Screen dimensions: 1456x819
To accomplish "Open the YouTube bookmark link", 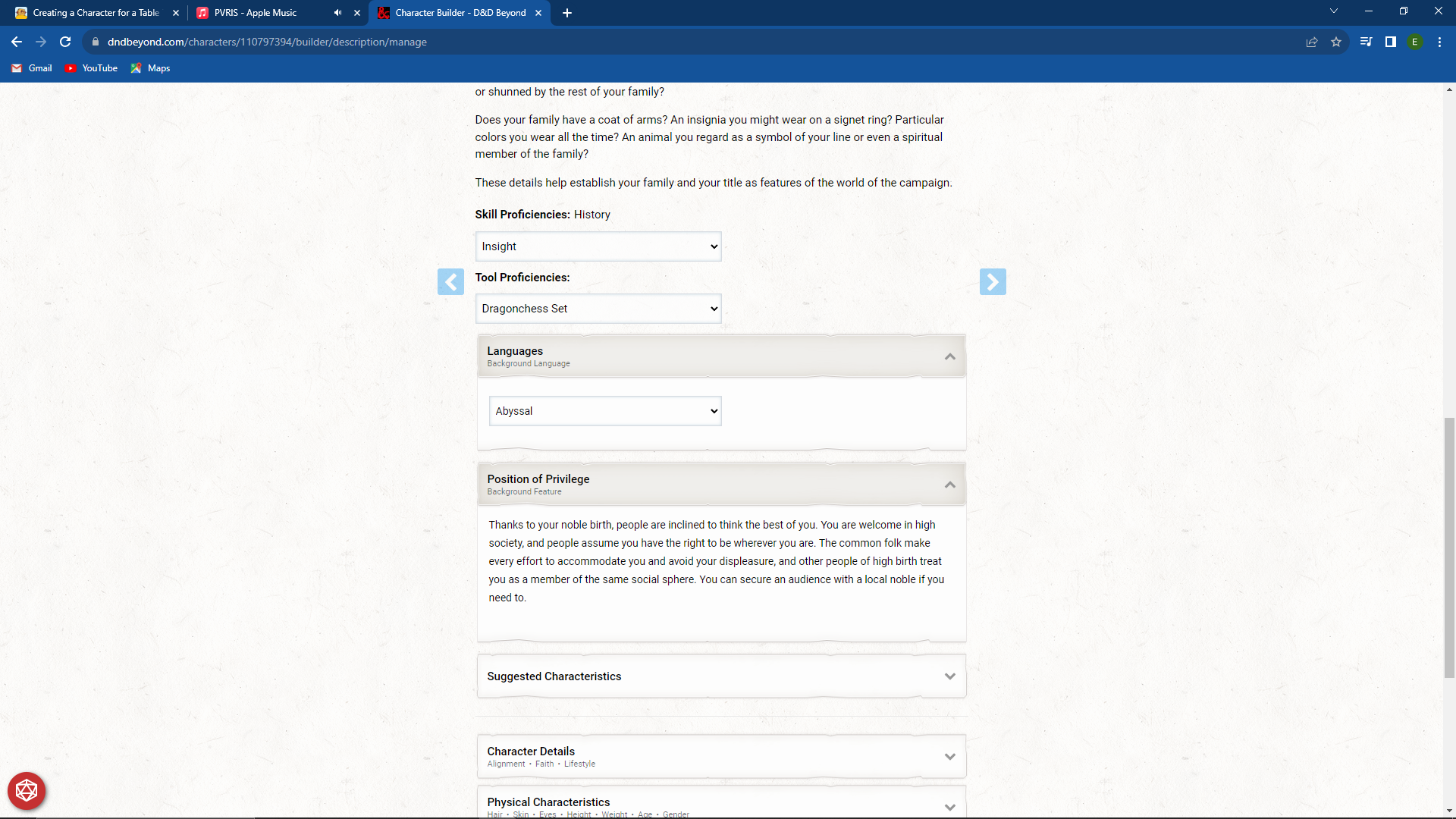I will [x=91, y=68].
